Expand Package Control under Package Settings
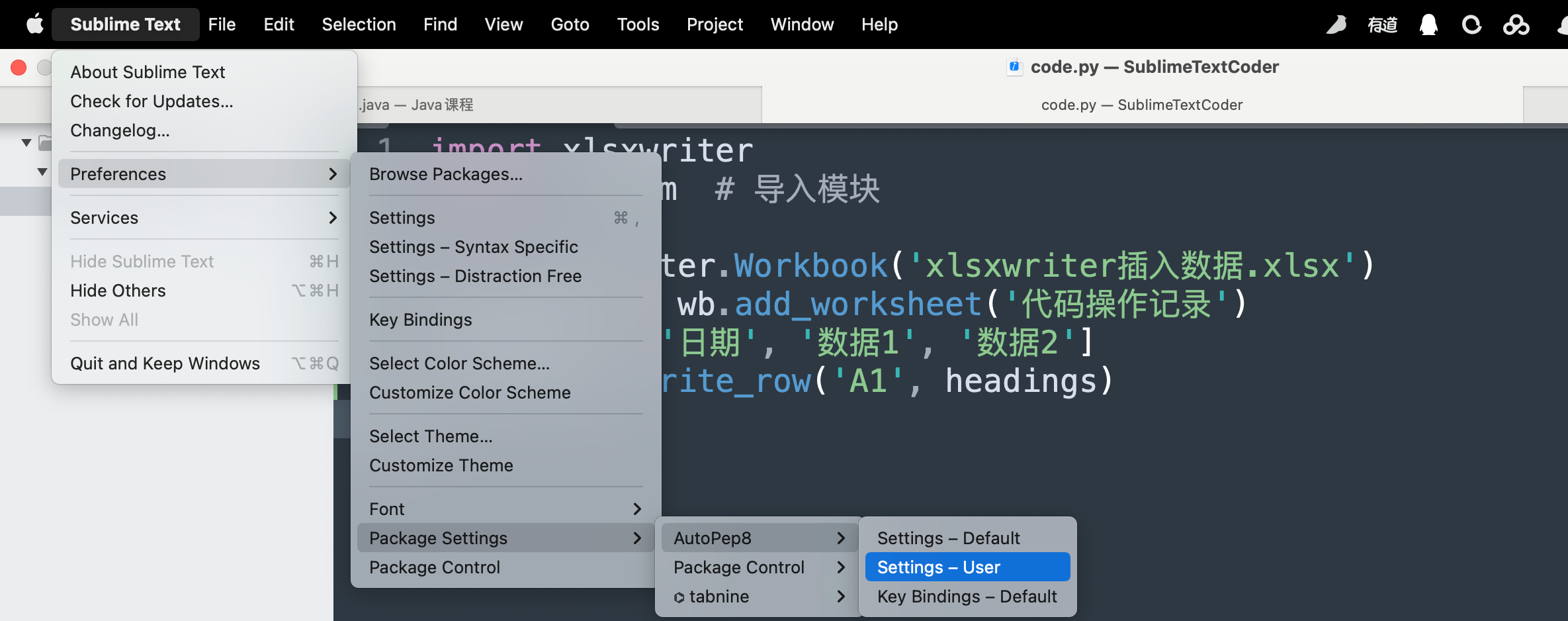This screenshot has width=1568, height=621. 760,567
